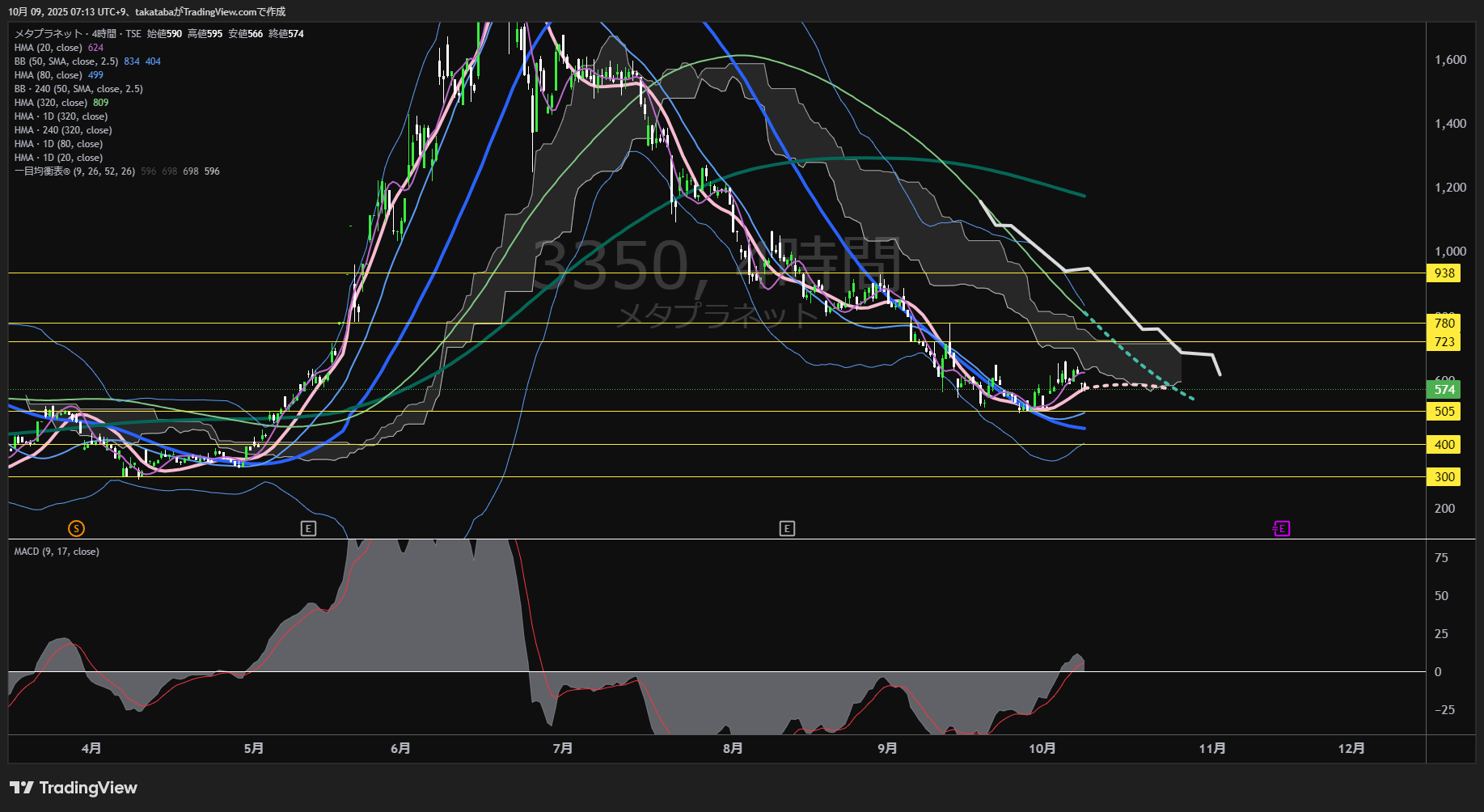
Task: Click the E earnings marker near May
Action: pyautogui.click(x=308, y=528)
